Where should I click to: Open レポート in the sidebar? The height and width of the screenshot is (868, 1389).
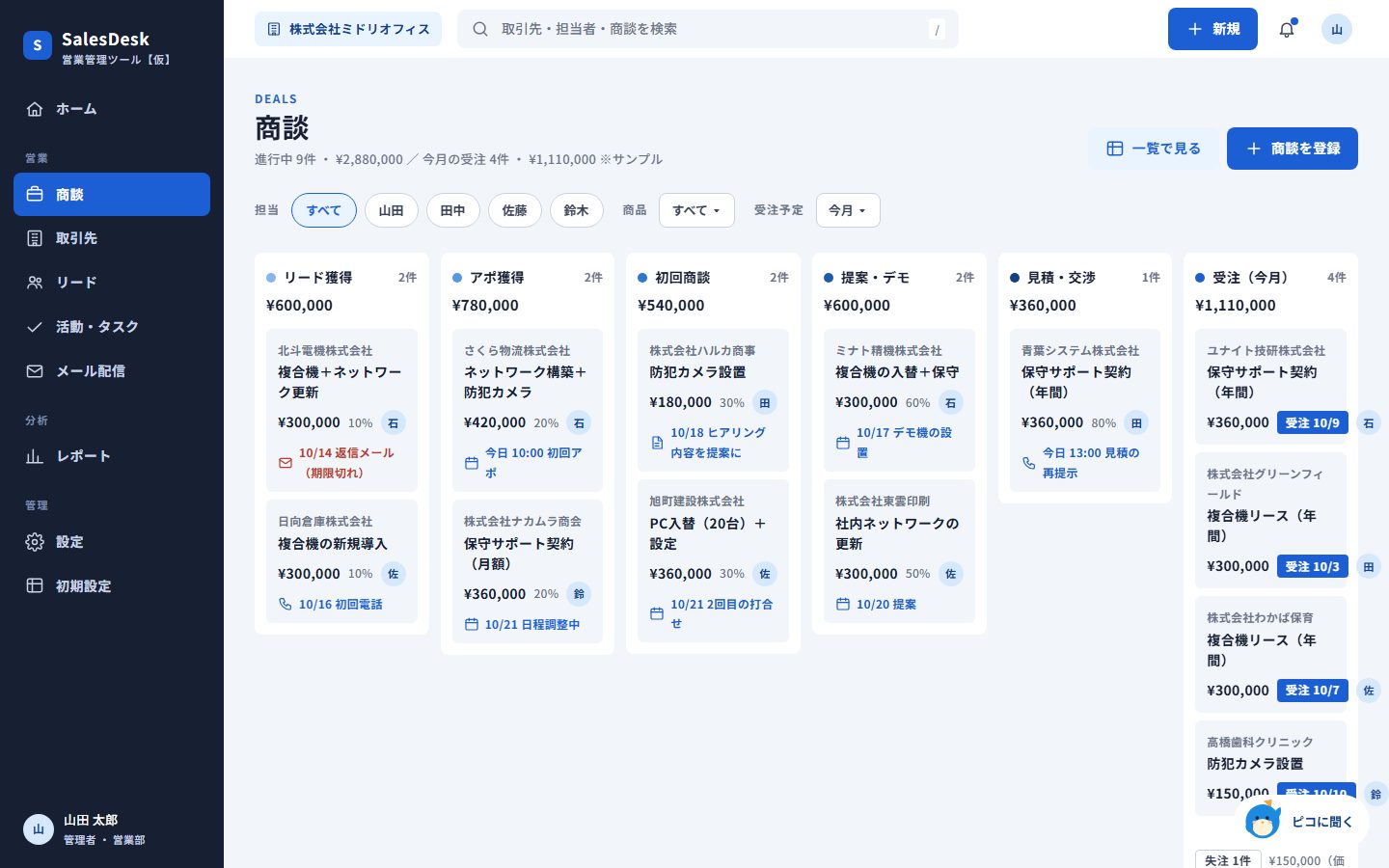(x=112, y=456)
